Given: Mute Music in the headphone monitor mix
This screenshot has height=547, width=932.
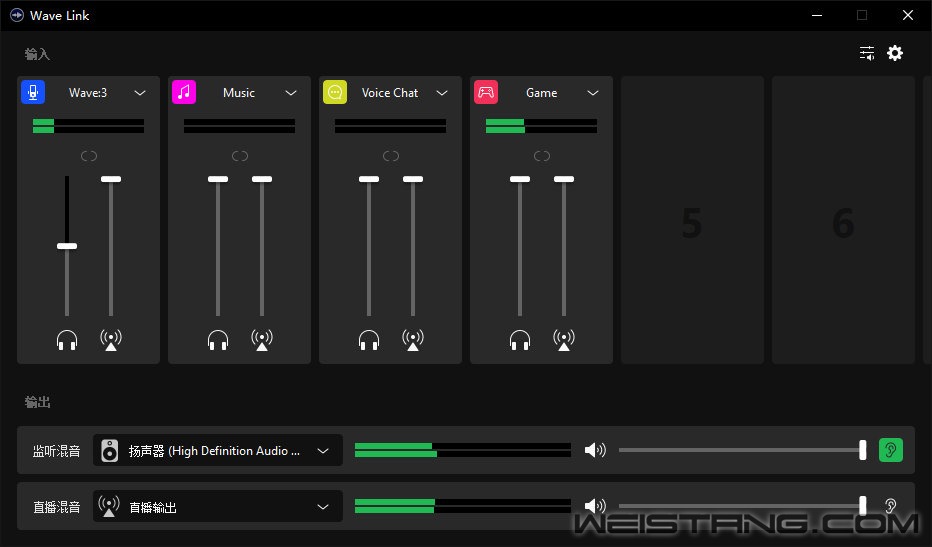Looking at the screenshot, I should coord(218,340).
